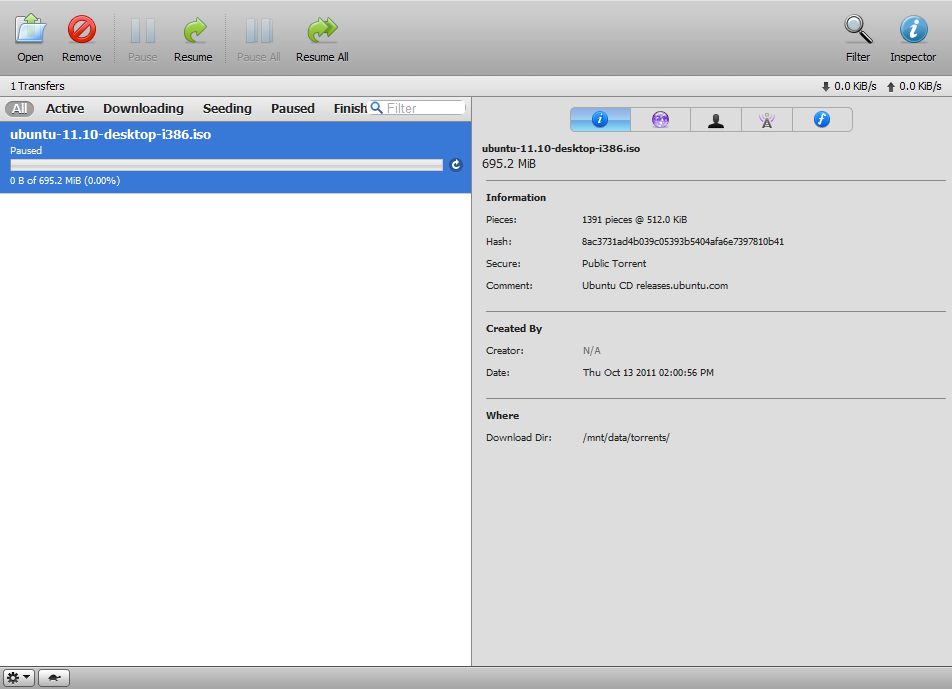Viewport: 952px width, 689px height.
Task: Toggle turtle speed-limit mode
Action: pos(54,677)
